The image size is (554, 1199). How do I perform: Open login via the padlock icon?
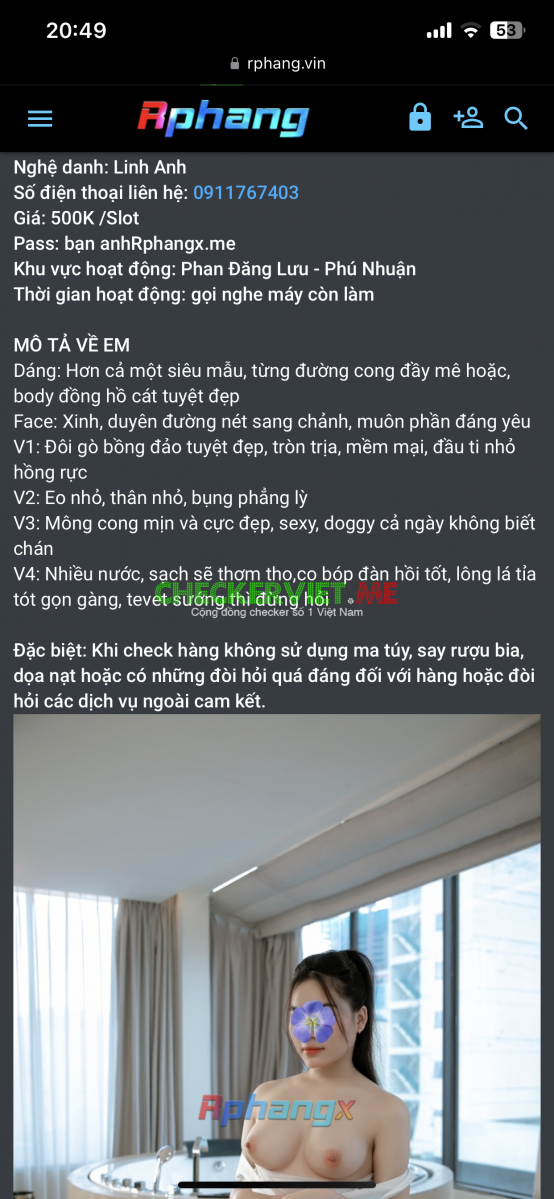click(x=419, y=119)
